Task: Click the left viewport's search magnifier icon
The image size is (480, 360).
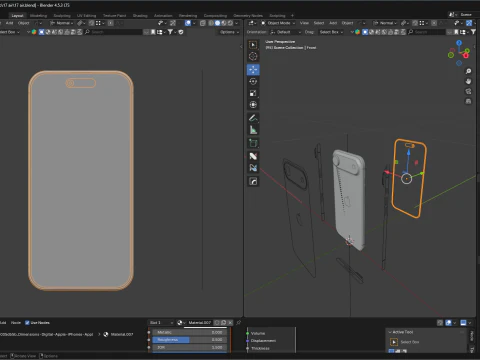Action: coord(87,32)
